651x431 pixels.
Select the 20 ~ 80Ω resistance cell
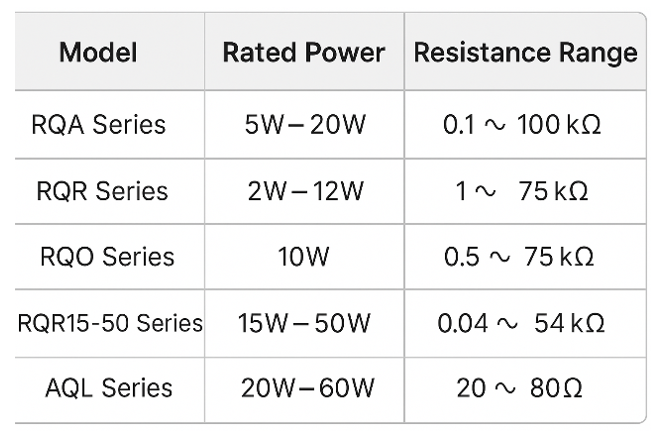[x=519, y=387]
